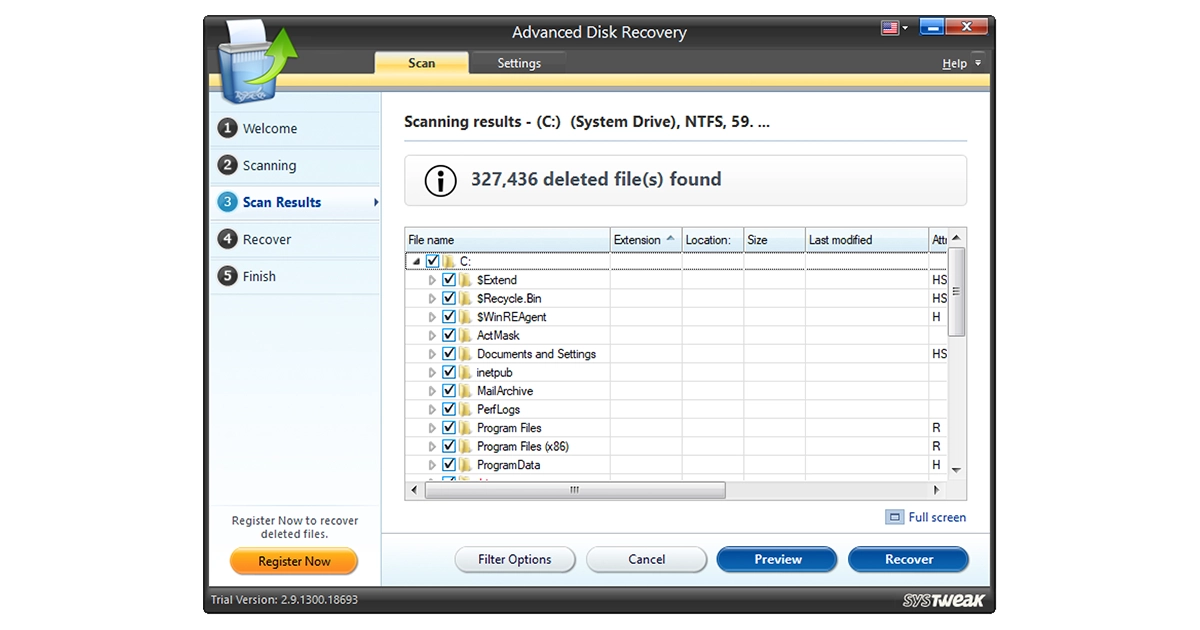Sort by the Location column header
The width and height of the screenshot is (1200, 630).
point(713,240)
